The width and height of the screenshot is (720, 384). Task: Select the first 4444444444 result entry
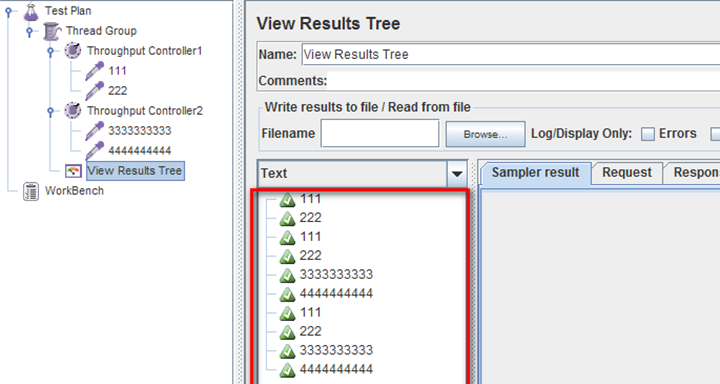(x=336, y=294)
